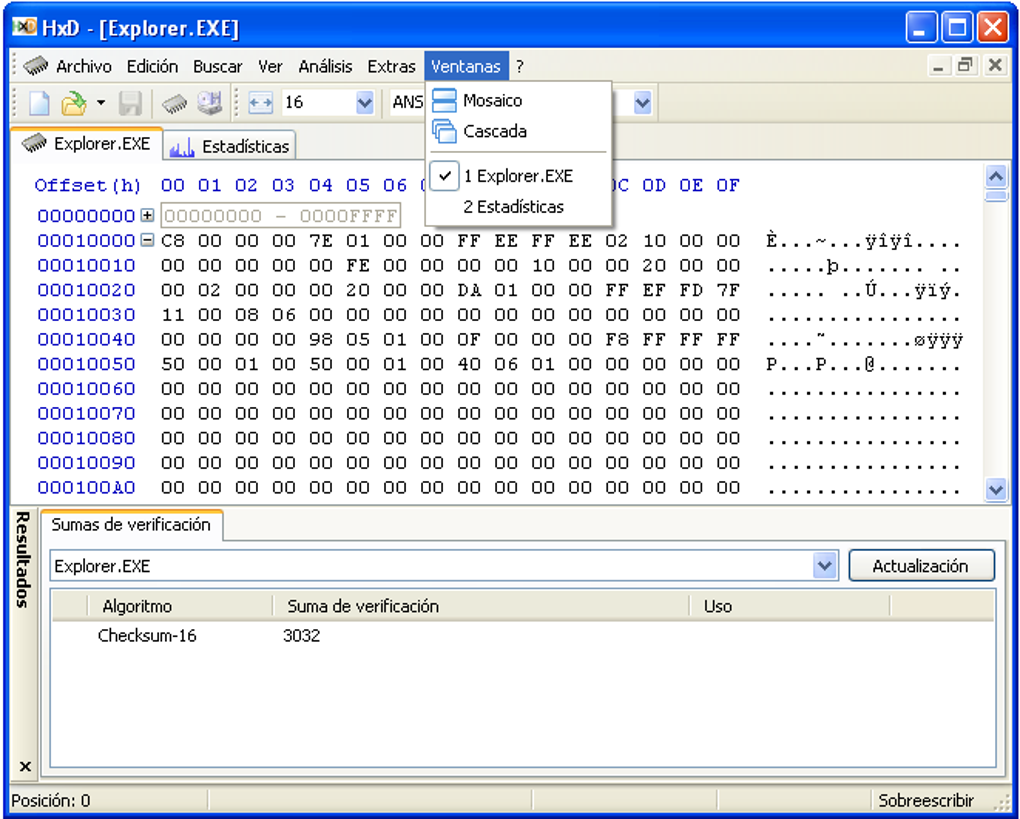Click the Save floppy disk icon
The height and width of the screenshot is (819, 1020).
tap(130, 102)
